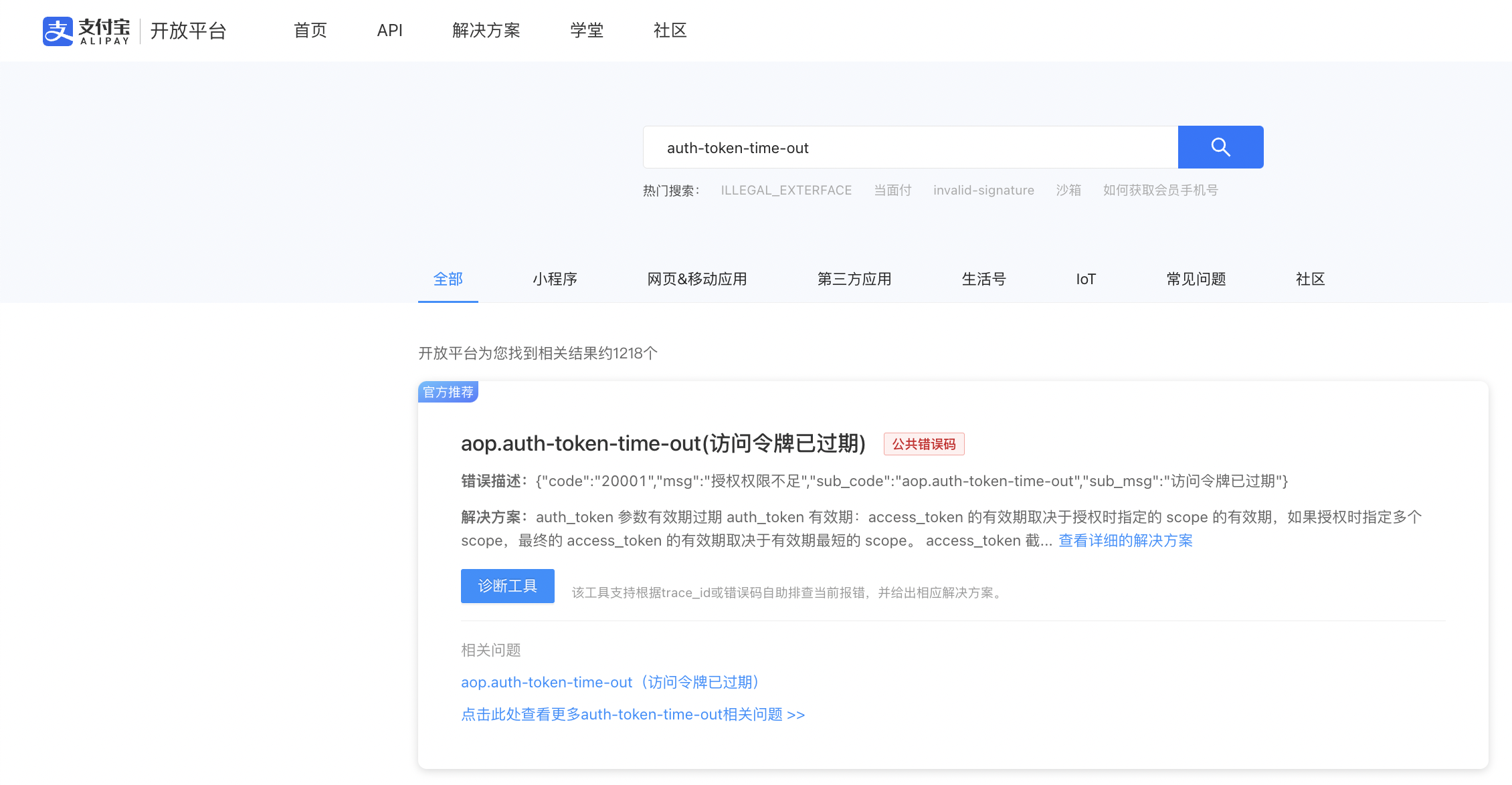Click the diagnostic tool description text
This screenshot has width=1512, height=785.
click(789, 593)
